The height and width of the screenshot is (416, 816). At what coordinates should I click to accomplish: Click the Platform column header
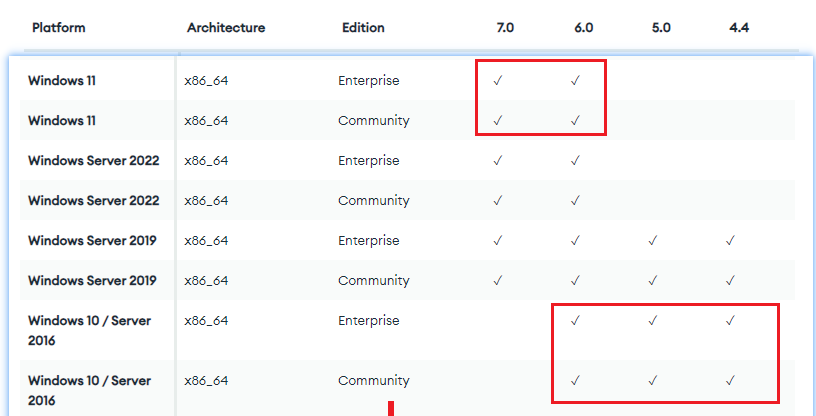coord(59,28)
